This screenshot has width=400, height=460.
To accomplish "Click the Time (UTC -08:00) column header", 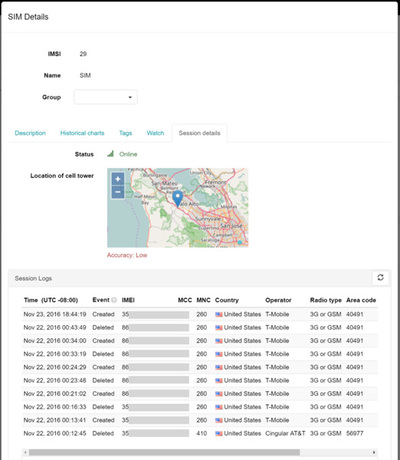I will 51,300.
